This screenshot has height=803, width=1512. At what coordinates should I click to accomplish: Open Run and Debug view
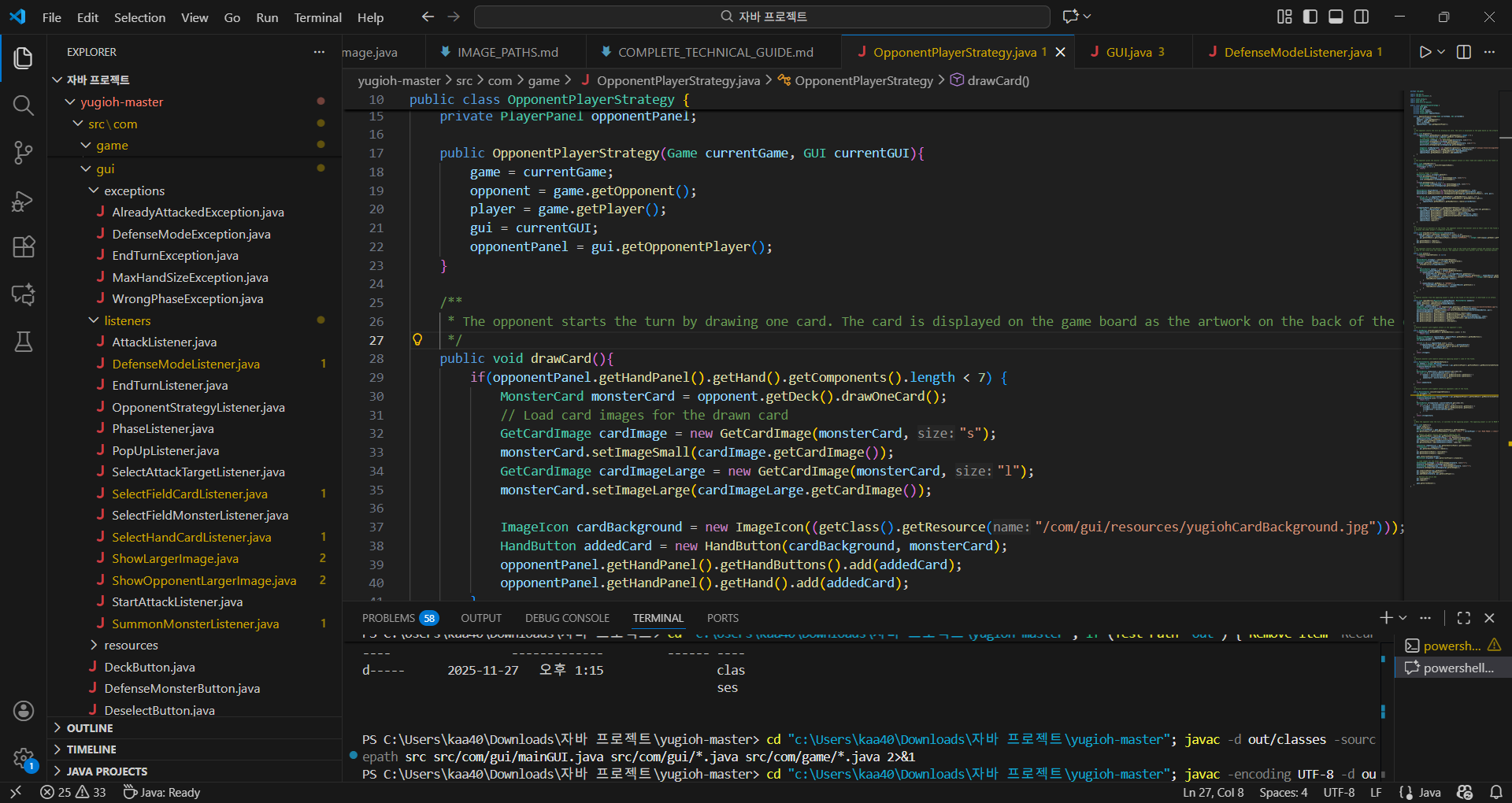[x=23, y=201]
